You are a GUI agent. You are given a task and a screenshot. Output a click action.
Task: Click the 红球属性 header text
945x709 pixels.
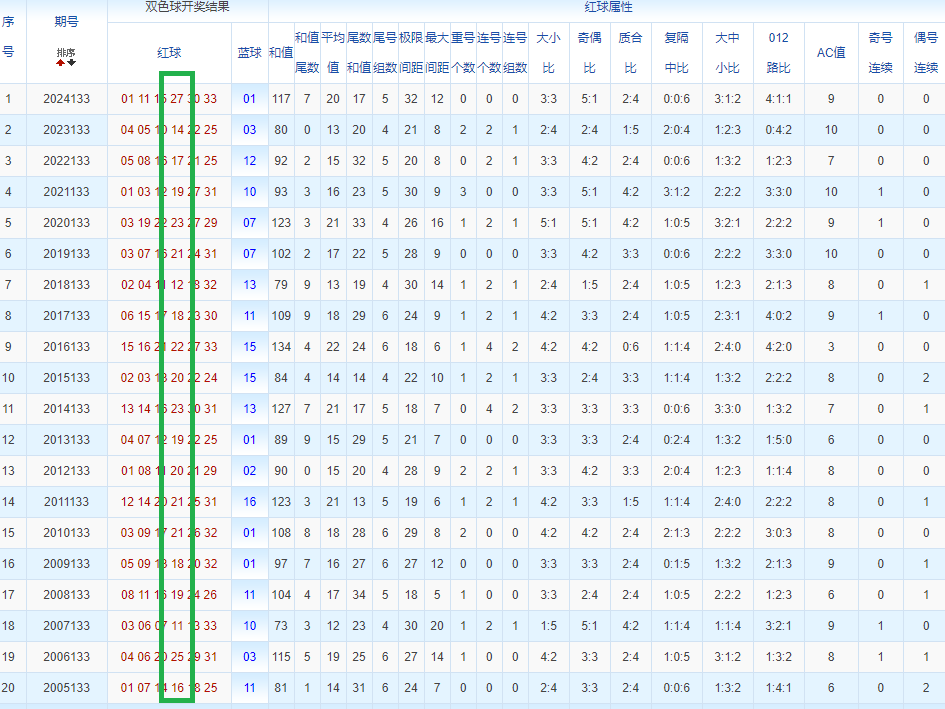tap(608, 7)
